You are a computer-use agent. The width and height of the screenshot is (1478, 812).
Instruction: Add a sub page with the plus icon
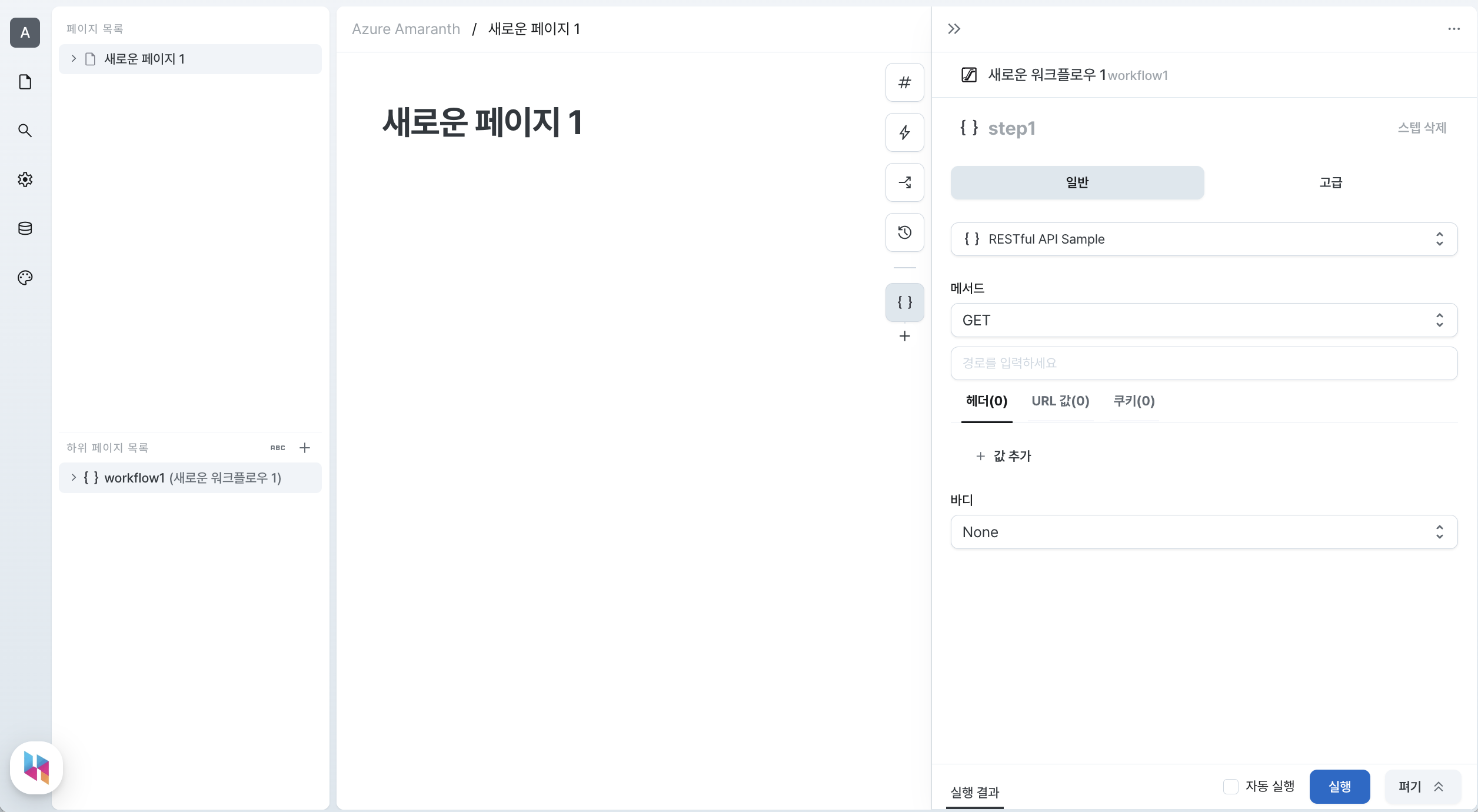pos(305,448)
